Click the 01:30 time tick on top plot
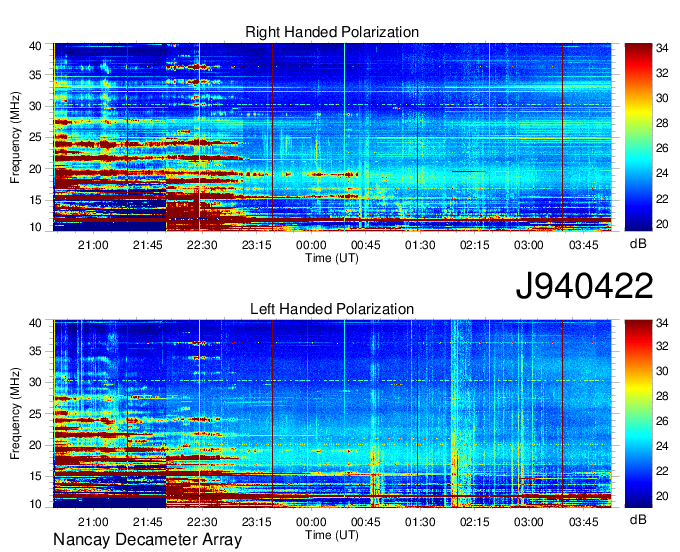 (x=420, y=245)
